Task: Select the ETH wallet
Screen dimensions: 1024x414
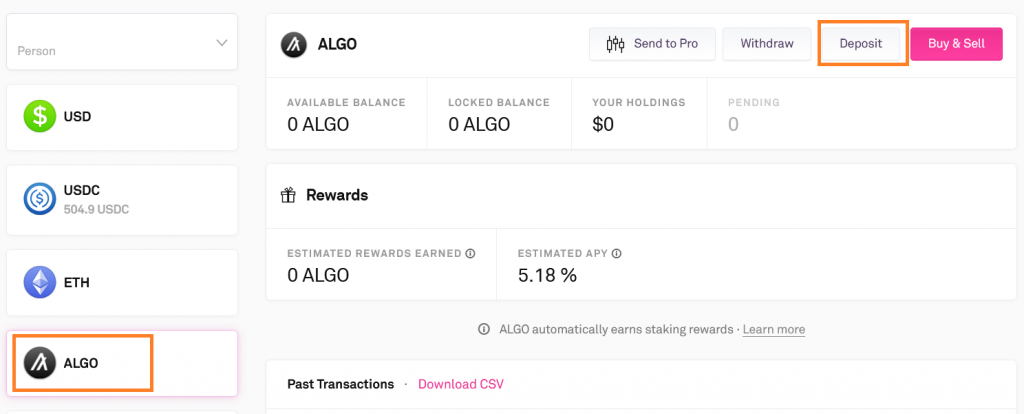Action: 121,283
